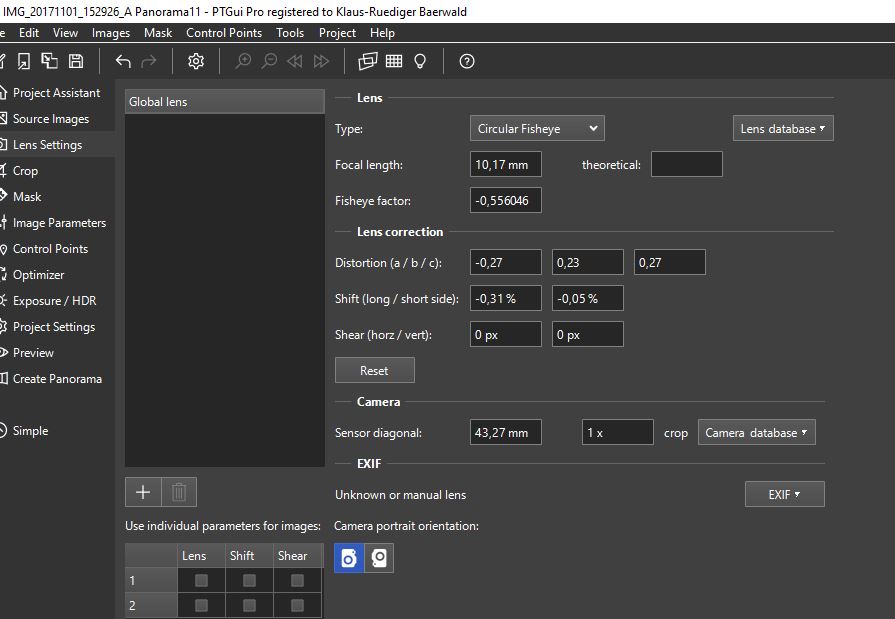Select the second camera portrait orientation icon
The width and height of the screenshot is (895, 619).
tap(379, 558)
